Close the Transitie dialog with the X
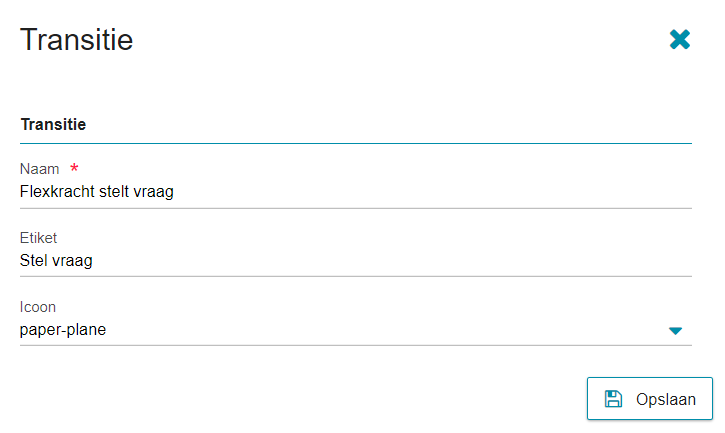The image size is (725, 433). [679, 39]
